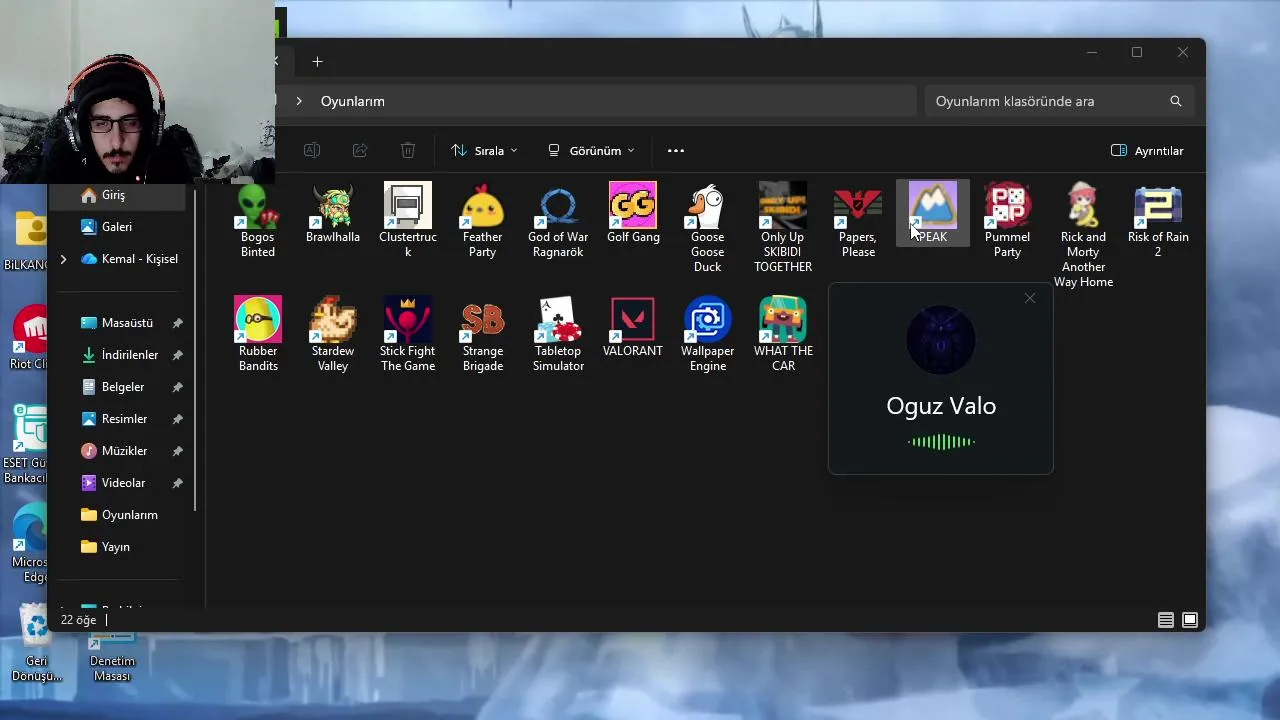Expand the Kemal - Kişisel tree node

pyautogui.click(x=63, y=259)
